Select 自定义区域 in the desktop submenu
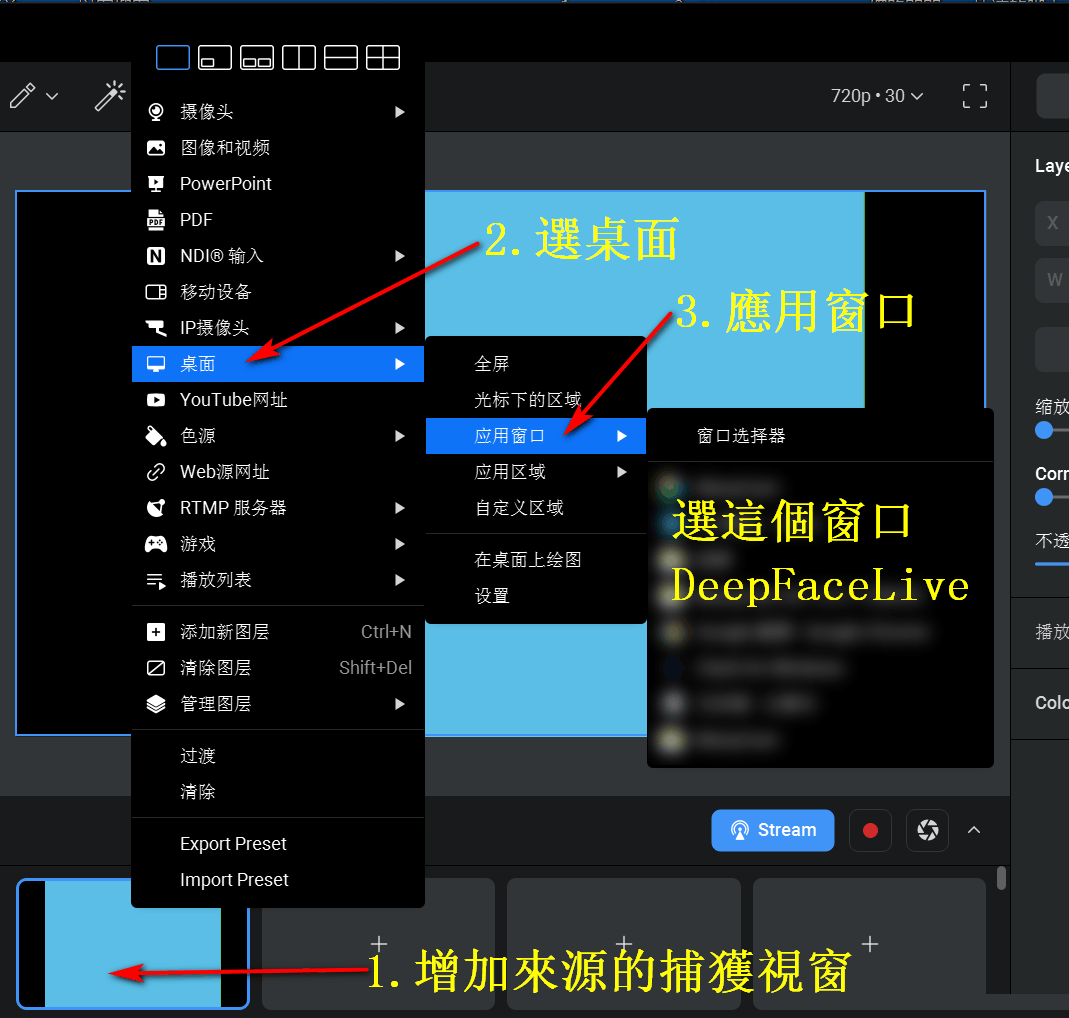 point(536,508)
